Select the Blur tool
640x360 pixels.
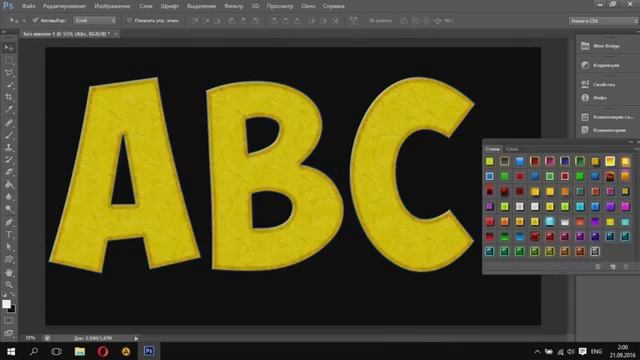tap(9, 197)
